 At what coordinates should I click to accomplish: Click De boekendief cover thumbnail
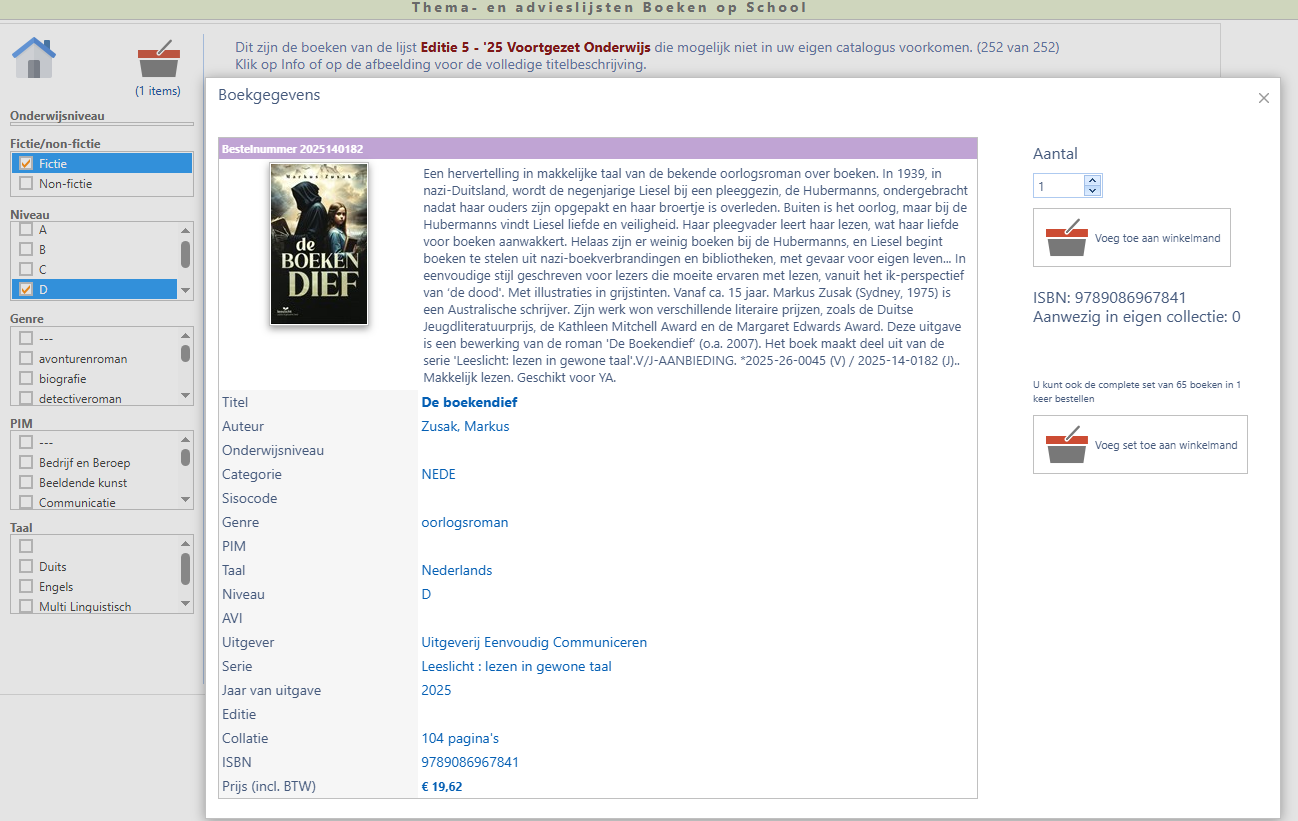pyautogui.click(x=319, y=244)
